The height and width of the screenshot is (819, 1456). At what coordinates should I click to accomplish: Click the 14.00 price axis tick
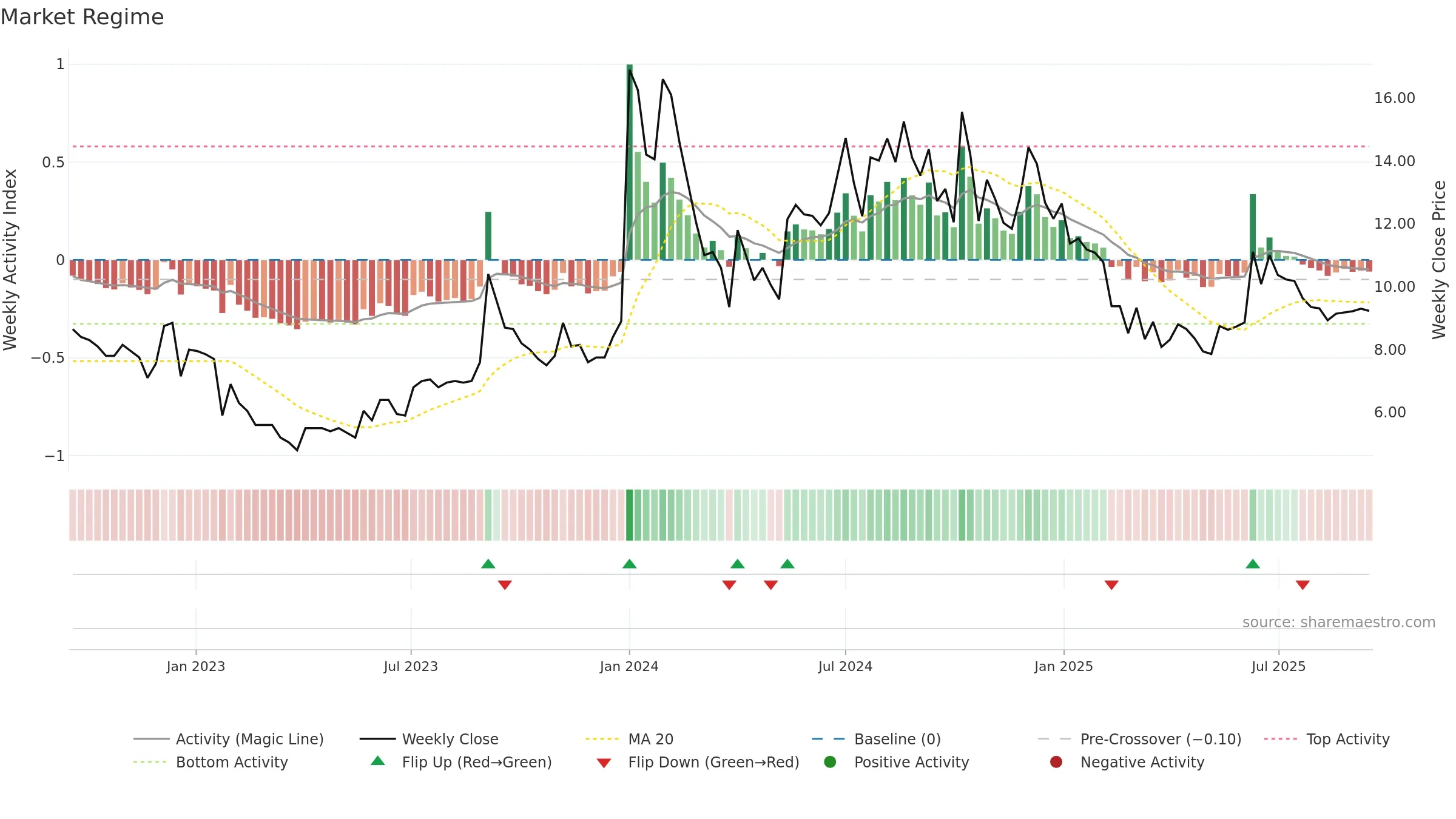tap(1395, 161)
